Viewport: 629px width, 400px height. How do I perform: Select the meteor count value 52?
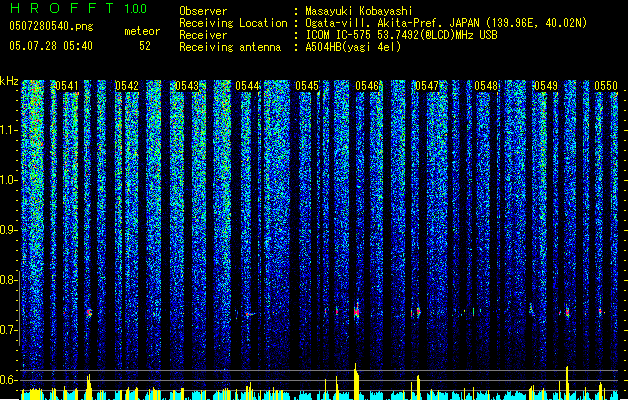145,46
